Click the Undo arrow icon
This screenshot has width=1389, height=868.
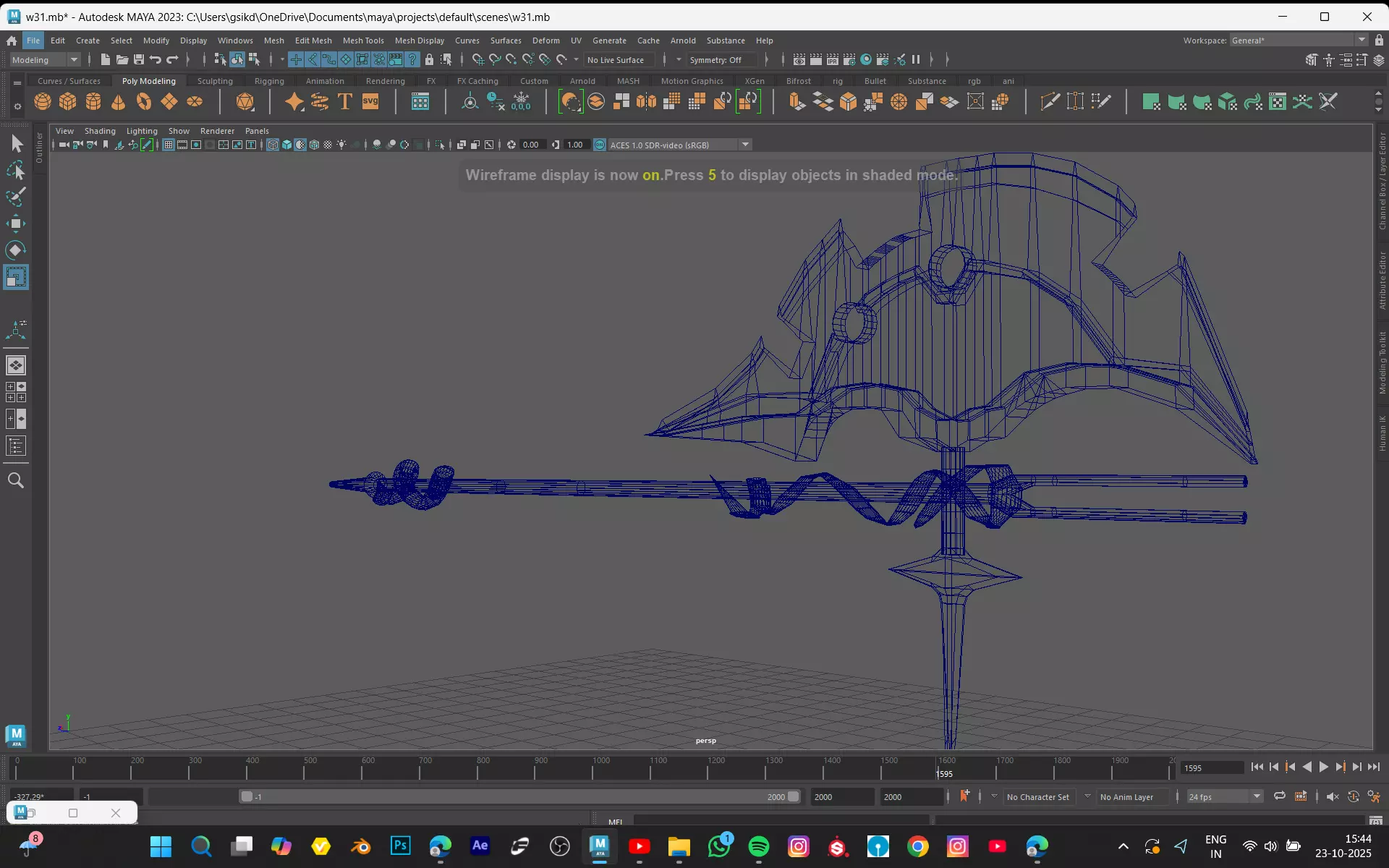156,59
